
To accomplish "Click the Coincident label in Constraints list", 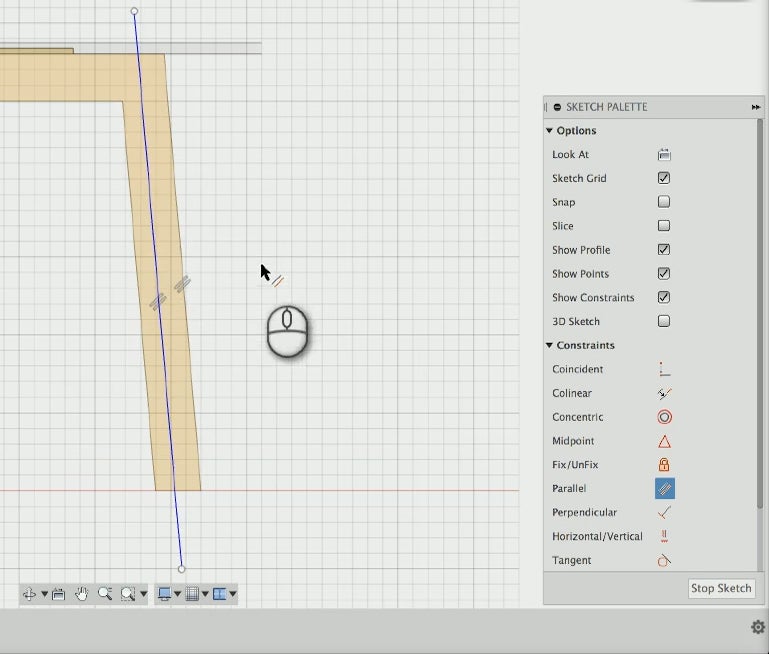I will [x=577, y=369].
